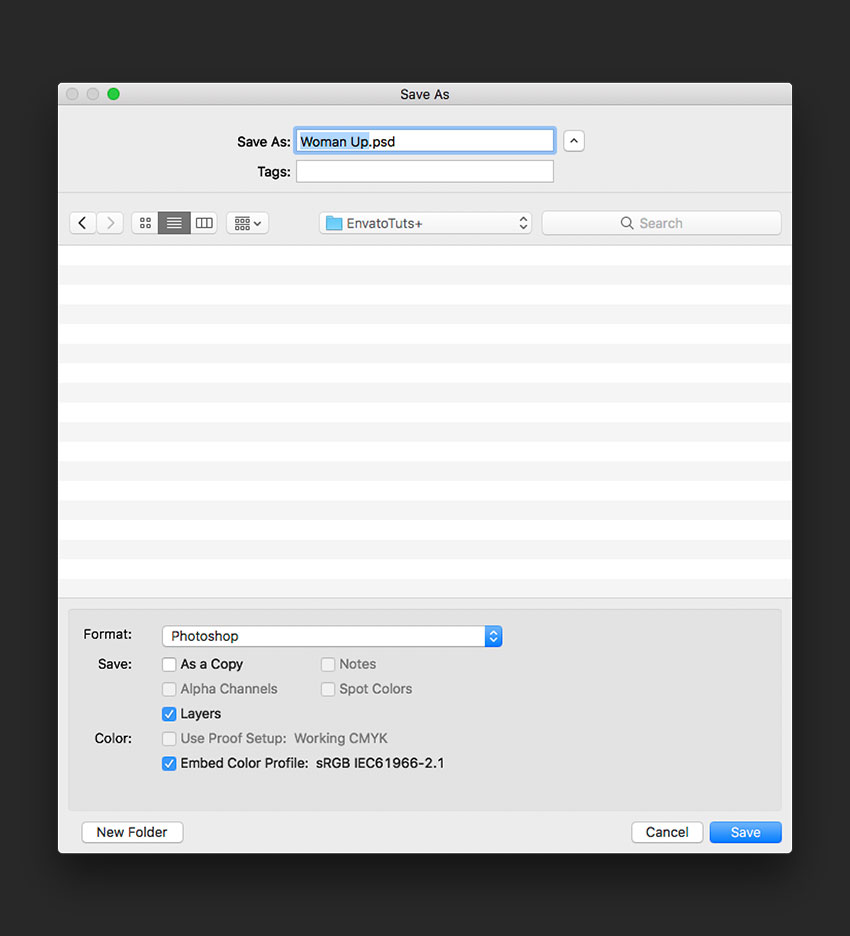Go back with the left chevron button
This screenshot has width=850, height=936.
pos(83,223)
